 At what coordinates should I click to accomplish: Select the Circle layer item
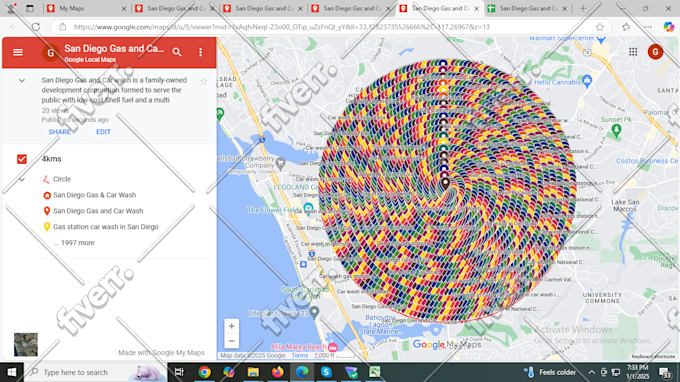62,179
